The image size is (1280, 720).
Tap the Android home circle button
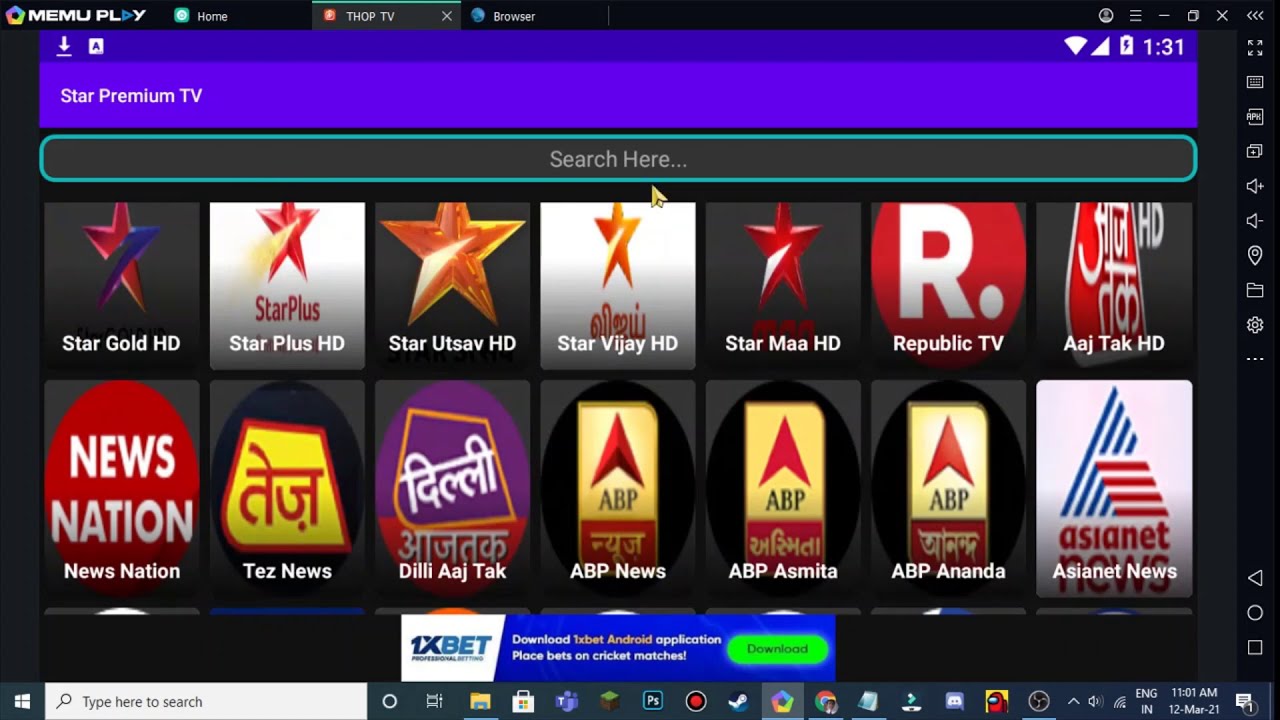click(1255, 613)
